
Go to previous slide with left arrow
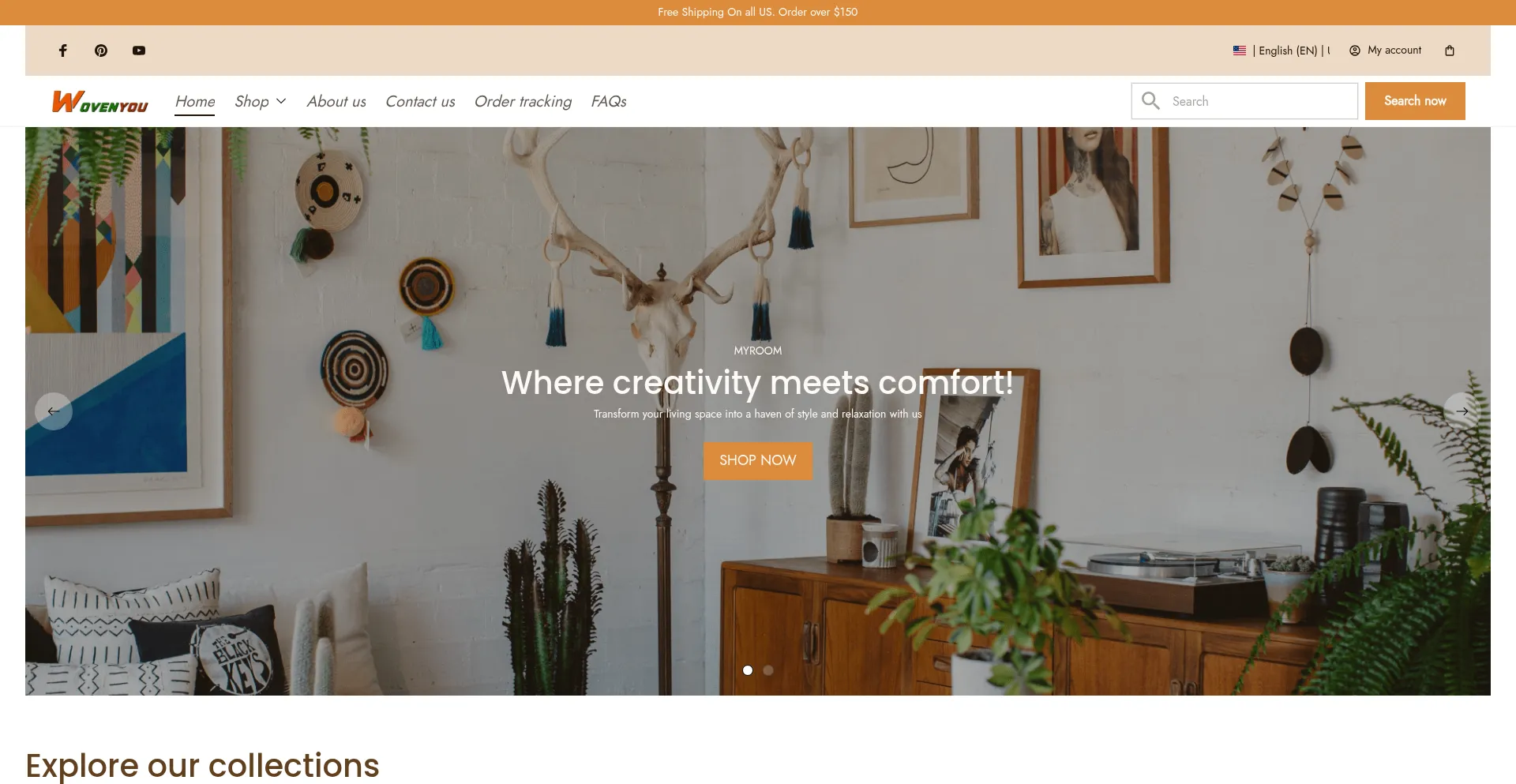click(54, 411)
